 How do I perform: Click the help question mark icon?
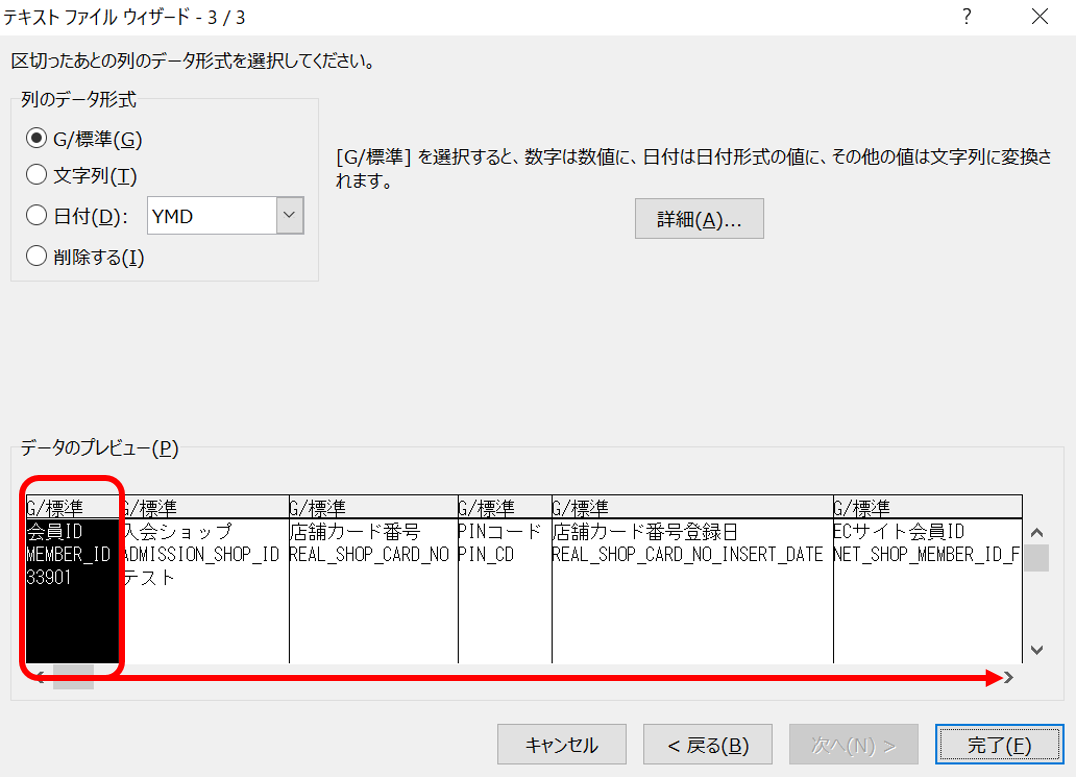pos(966,15)
